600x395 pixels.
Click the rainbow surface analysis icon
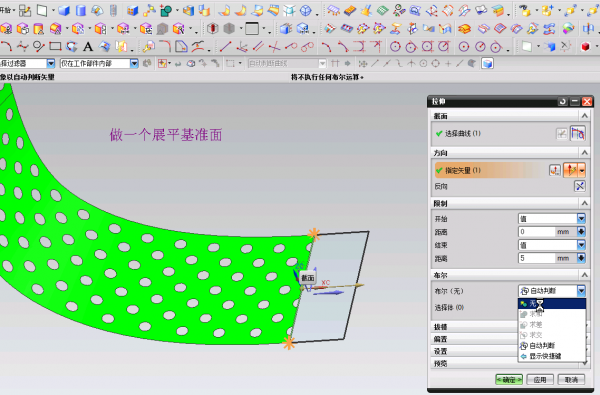(x=569, y=28)
